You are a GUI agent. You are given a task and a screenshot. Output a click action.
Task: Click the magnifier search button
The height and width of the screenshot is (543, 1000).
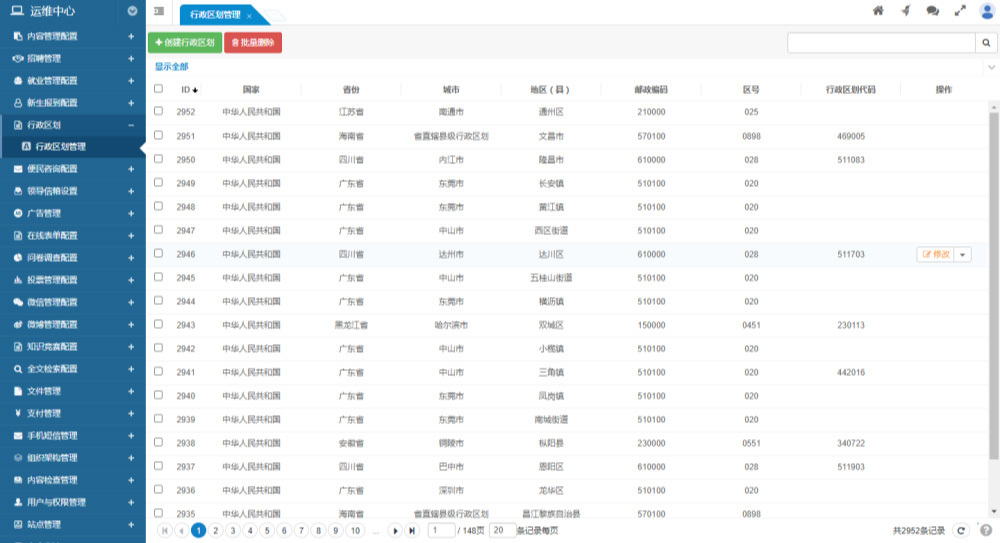click(986, 43)
